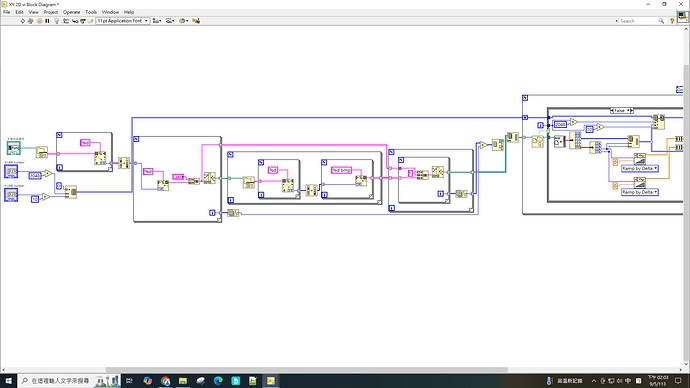Run the VI with the Run arrow

[22, 21]
